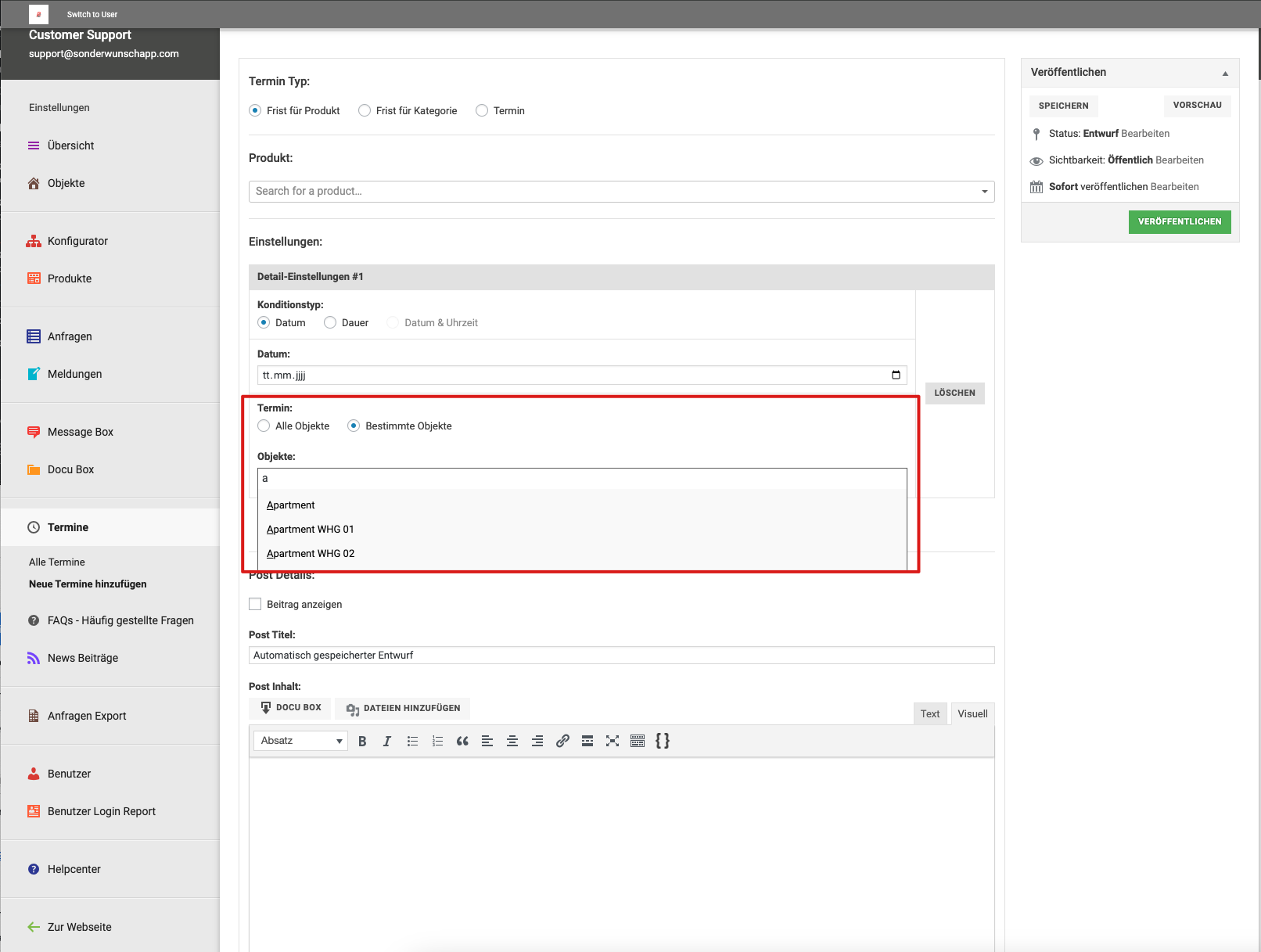1261x952 pixels.
Task: Click the Konfigurator sitemap icon
Action: point(34,241)
